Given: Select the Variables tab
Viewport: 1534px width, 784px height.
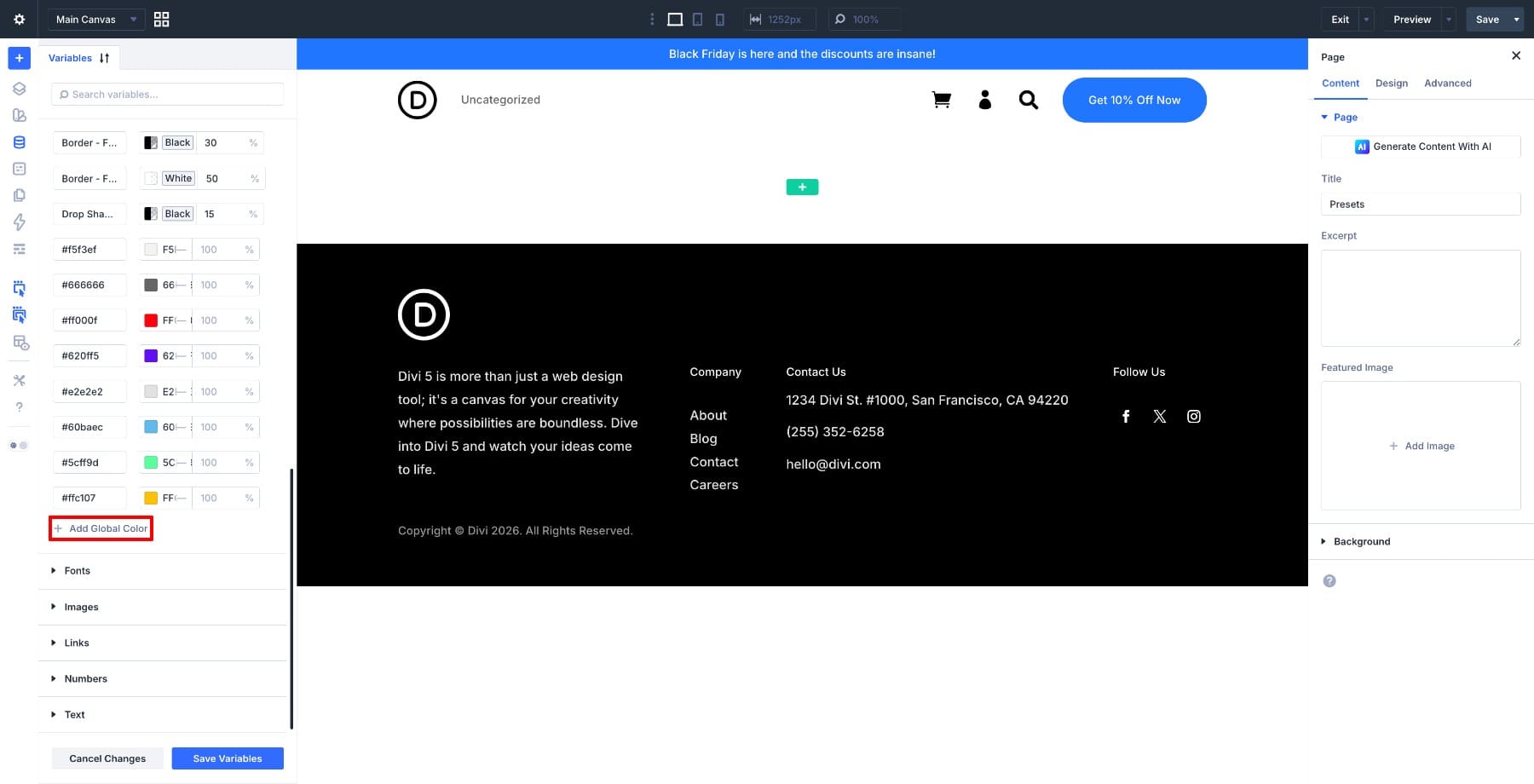Looking at the screenshot, I should click(70, 58).
